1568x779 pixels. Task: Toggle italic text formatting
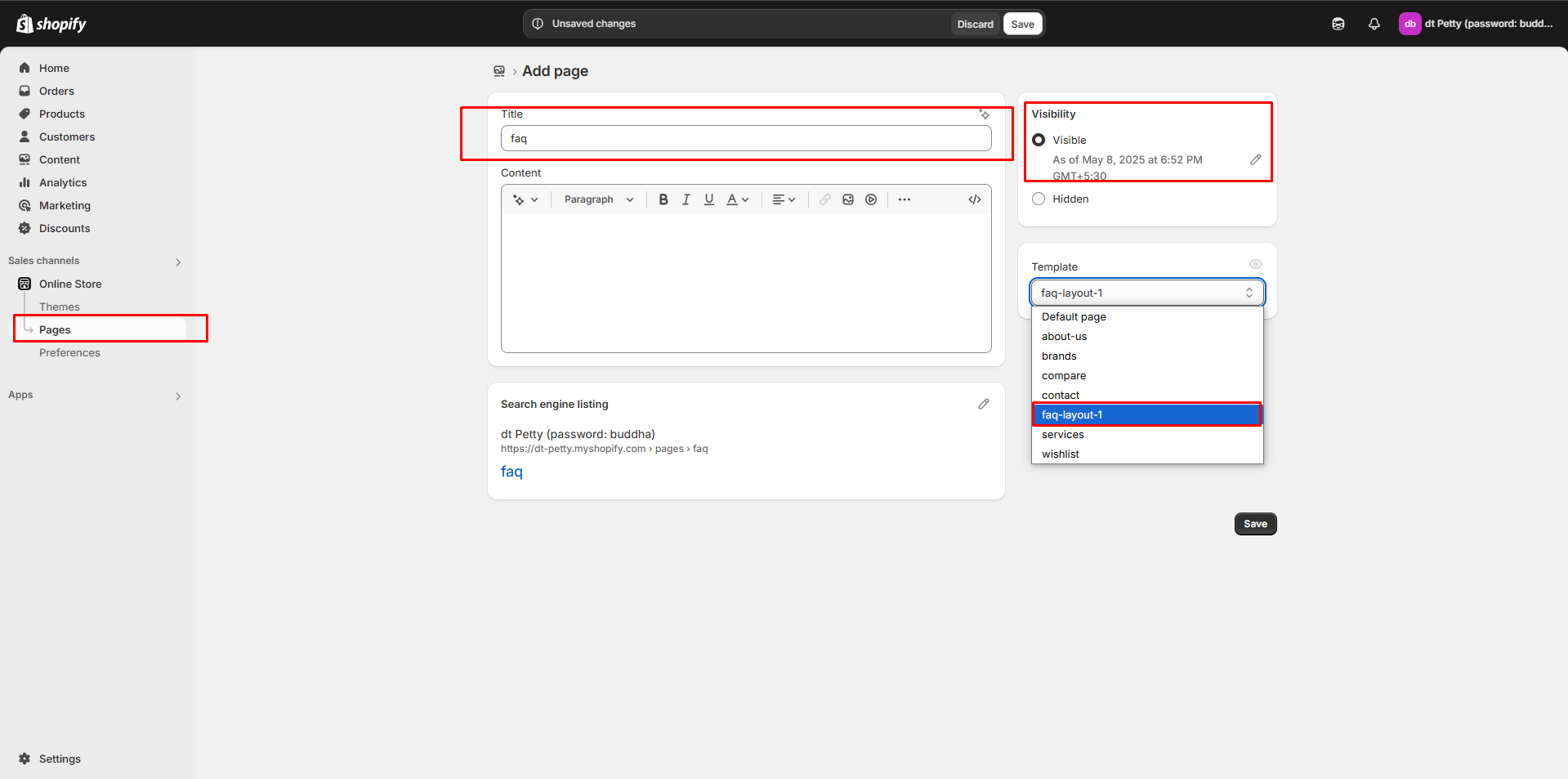click(x=686, y=199)
